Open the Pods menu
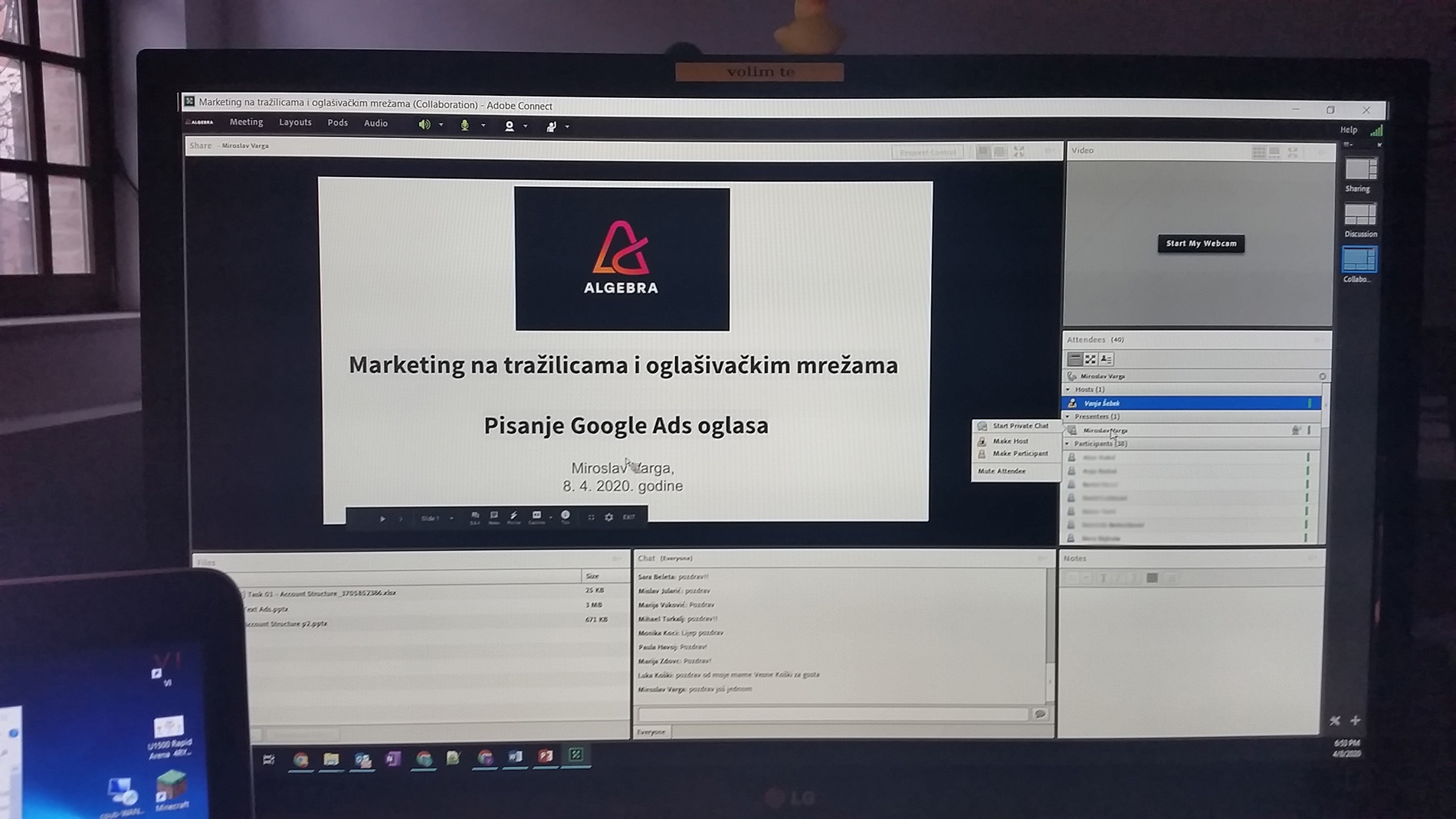This screenshot has height=819, width=1456. [337, 123]
